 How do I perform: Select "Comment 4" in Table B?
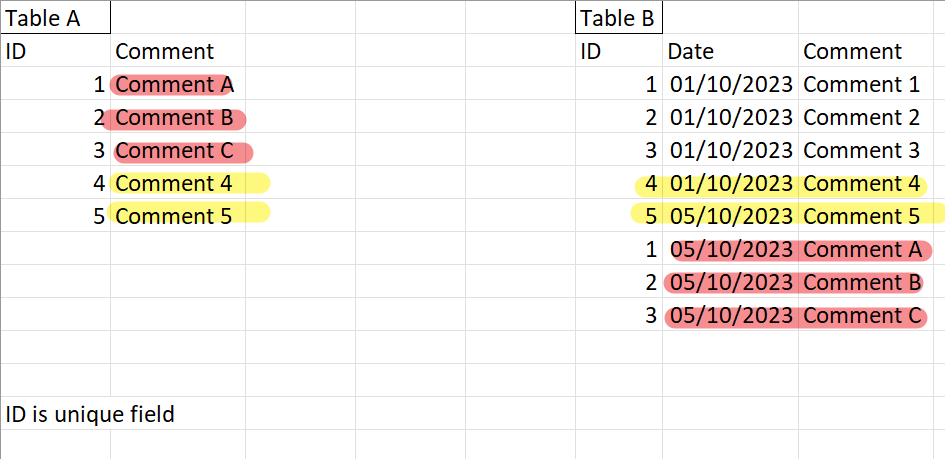(x=865, y=183)
